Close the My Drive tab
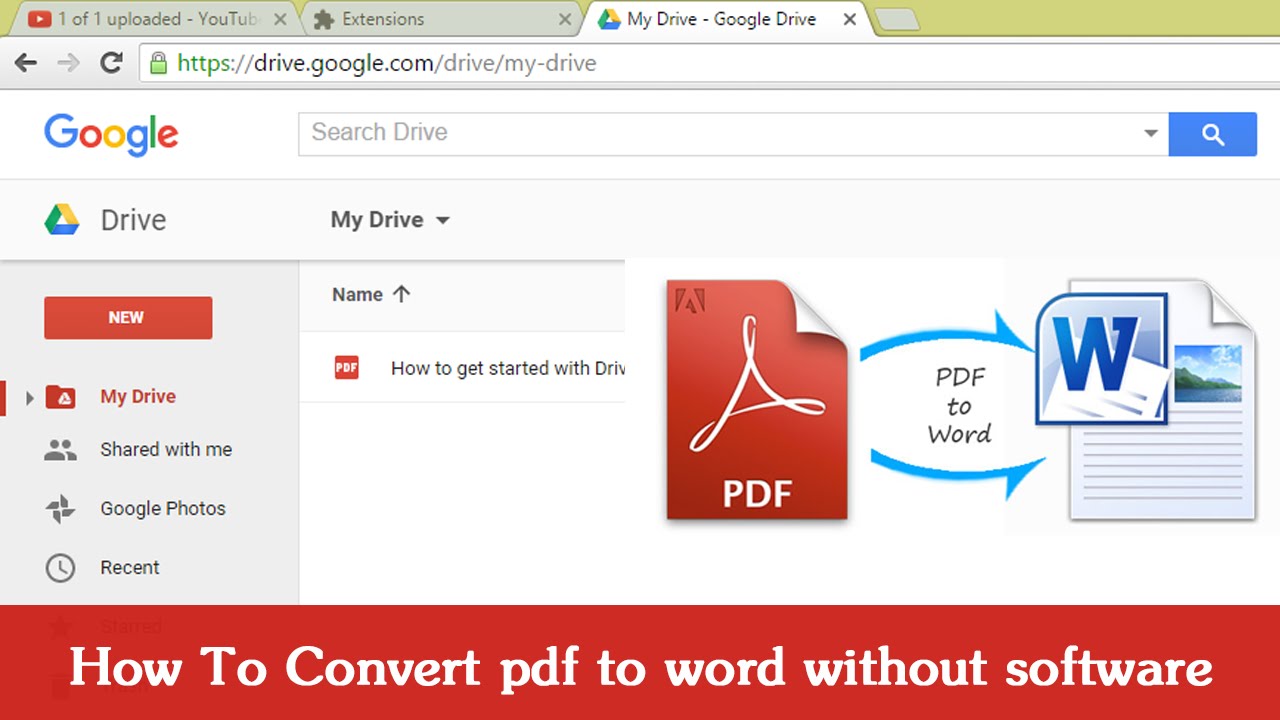Image resolution: width=1280 pixels, height=720 pixels. pyautogui.click(x=850, y=19)
